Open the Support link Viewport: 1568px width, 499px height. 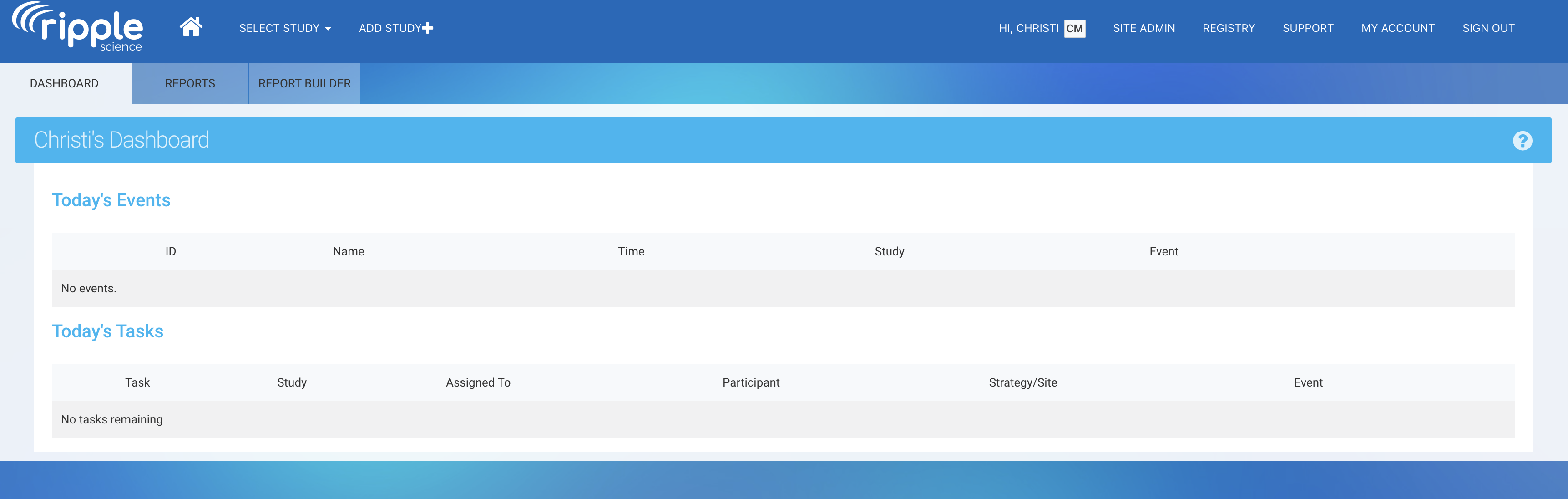coord(1307,29)
